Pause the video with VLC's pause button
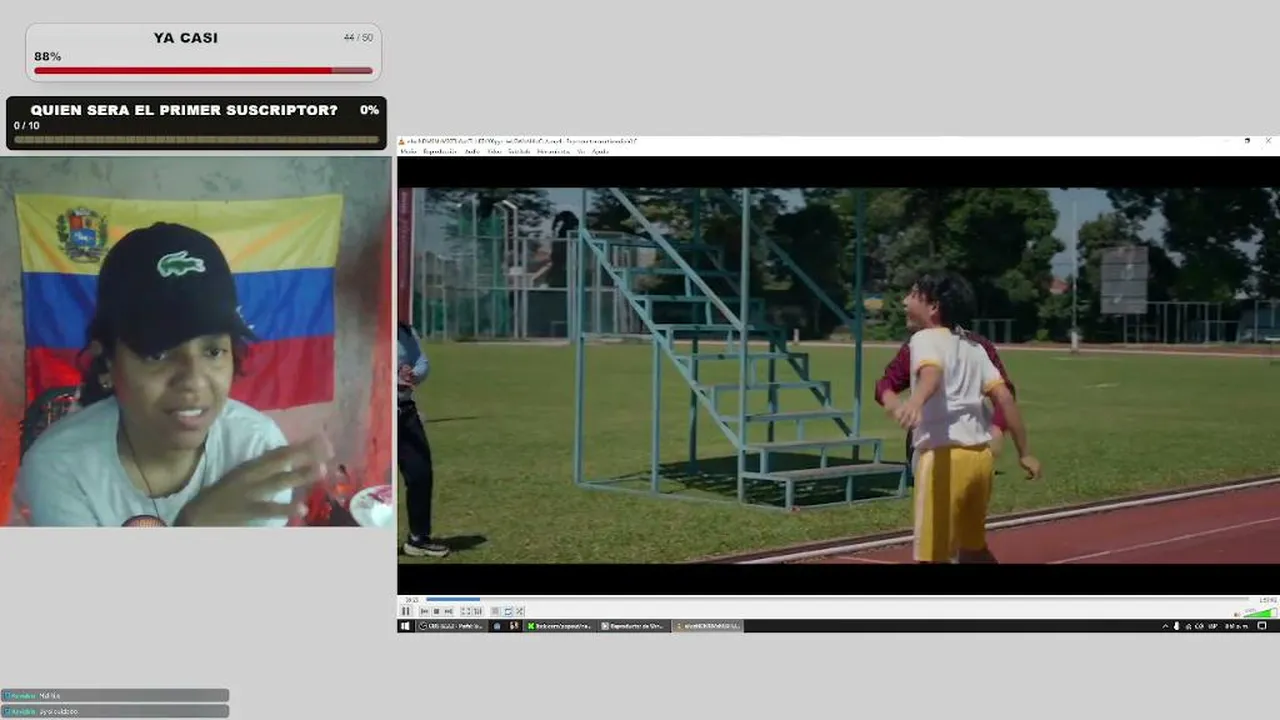This screenshot has height=720, width=1280. (406, 611)
